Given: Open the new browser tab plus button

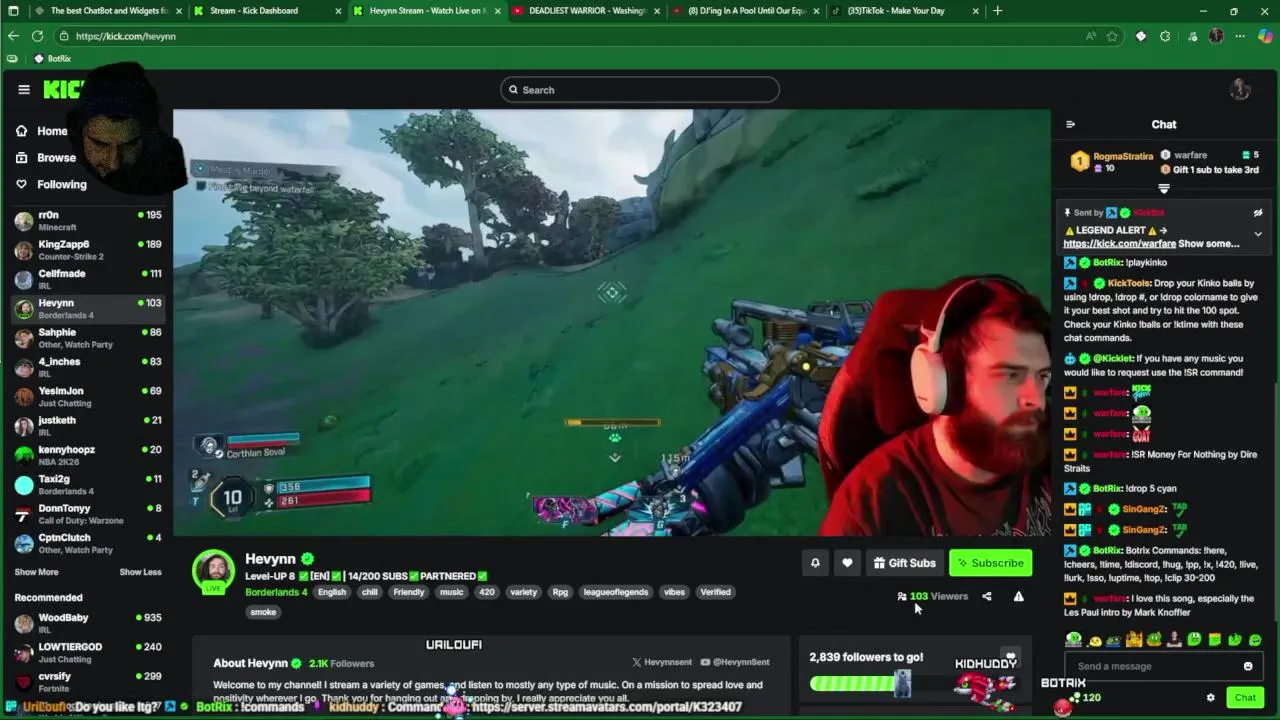Looking at the screenshot, I should click(x=997, y=11).
